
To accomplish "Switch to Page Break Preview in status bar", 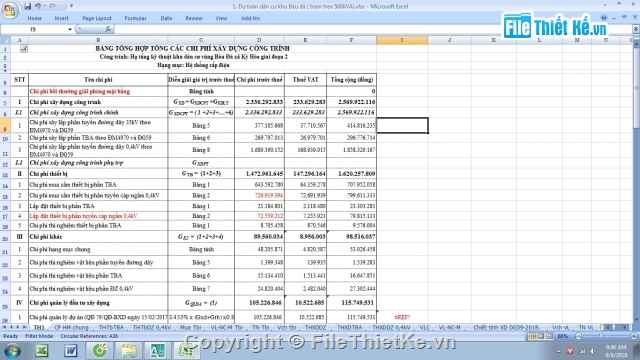I will point(549,336).
